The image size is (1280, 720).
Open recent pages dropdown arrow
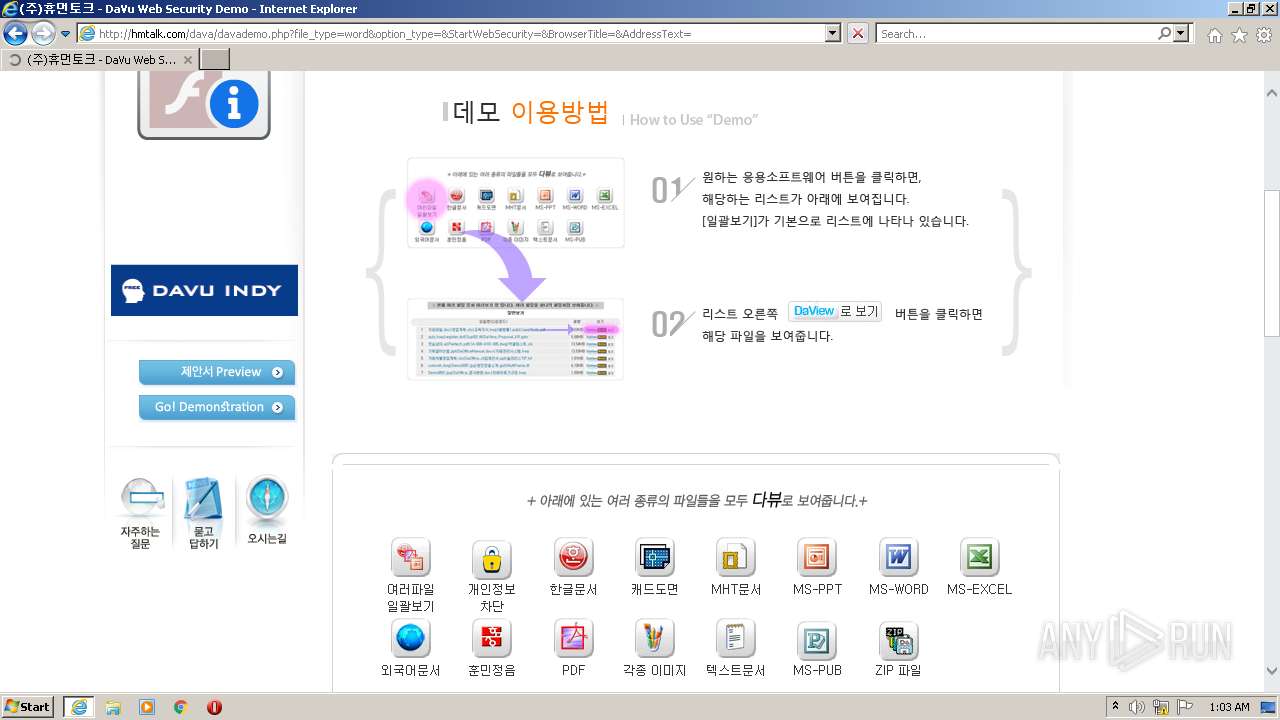pos(66,34)
